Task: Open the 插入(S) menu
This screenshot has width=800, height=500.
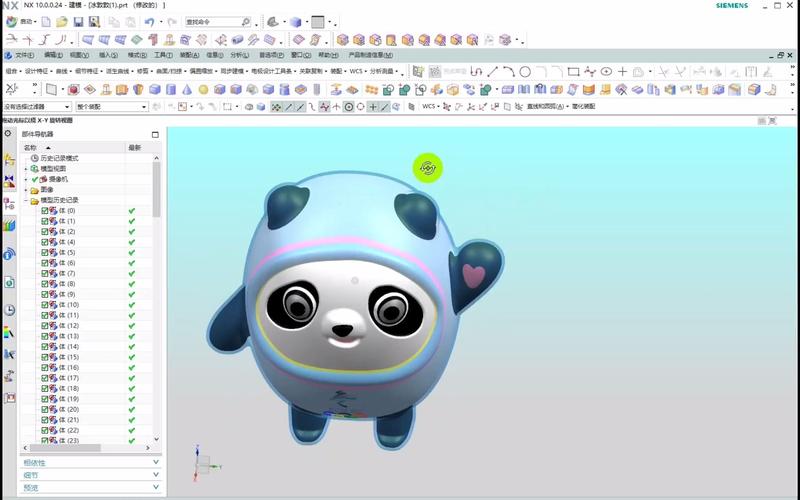Action: click(108, 55)
